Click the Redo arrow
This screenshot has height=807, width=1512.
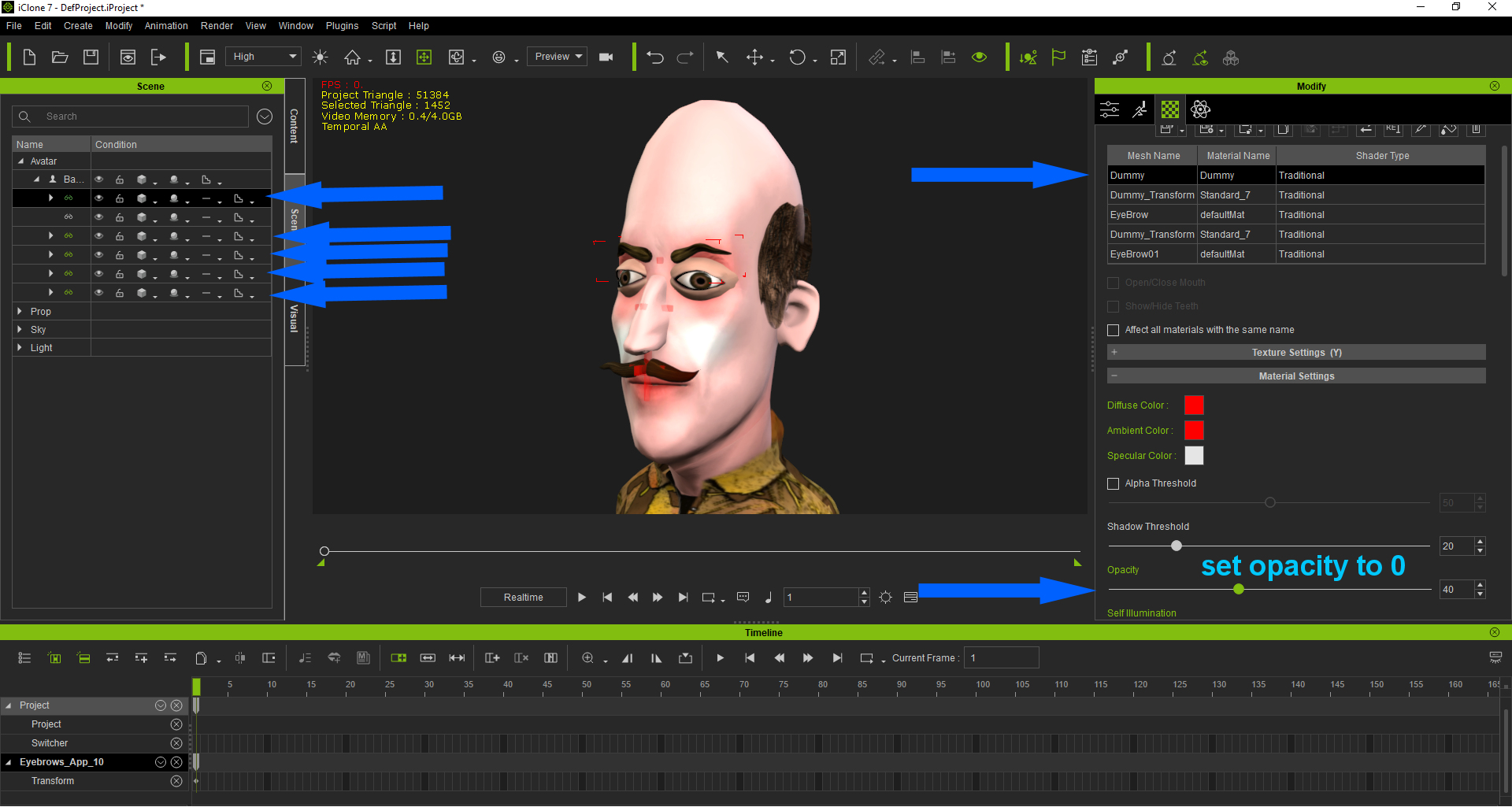click(685, 57)
